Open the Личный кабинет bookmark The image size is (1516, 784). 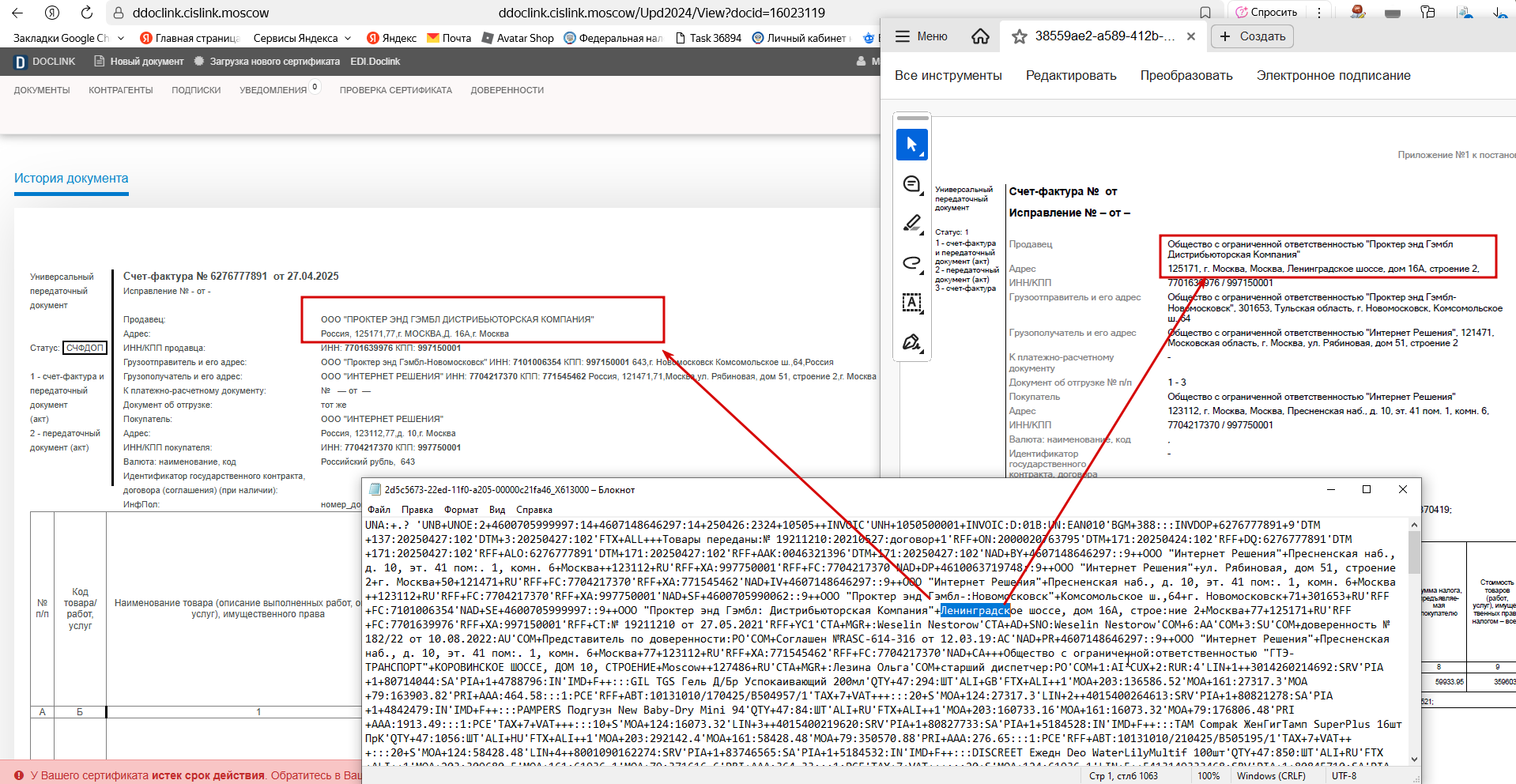click(800, 38)
